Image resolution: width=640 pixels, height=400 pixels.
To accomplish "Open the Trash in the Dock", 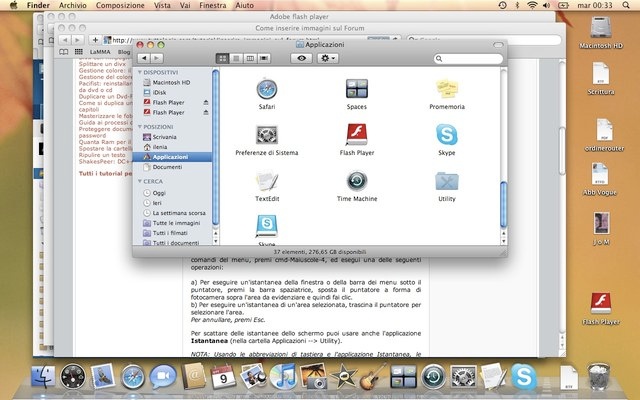I will pos(599,376).
